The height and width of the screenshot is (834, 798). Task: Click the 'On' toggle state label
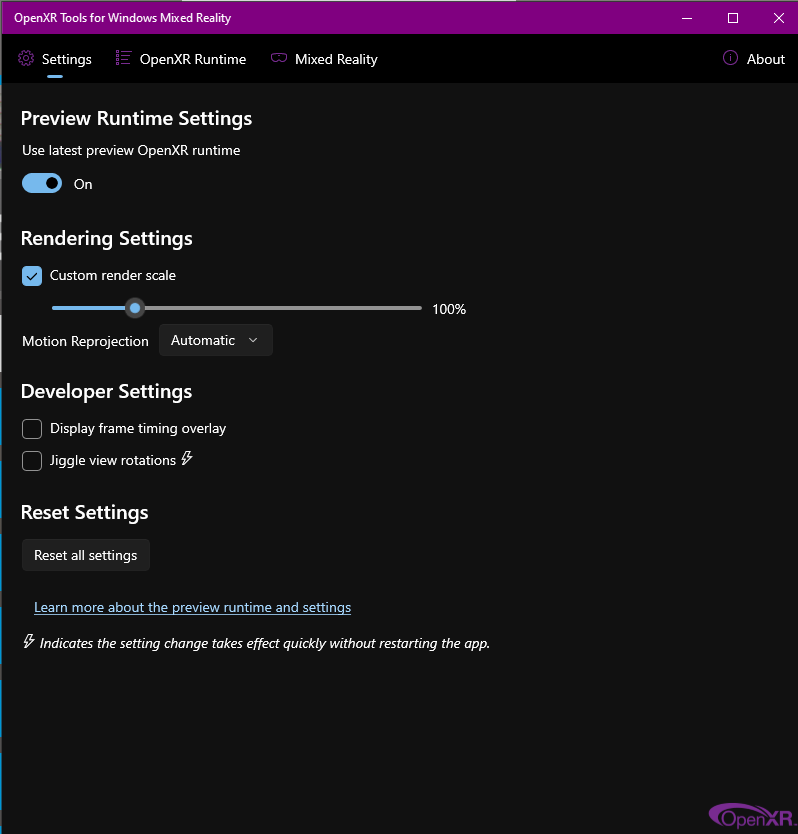83,184
